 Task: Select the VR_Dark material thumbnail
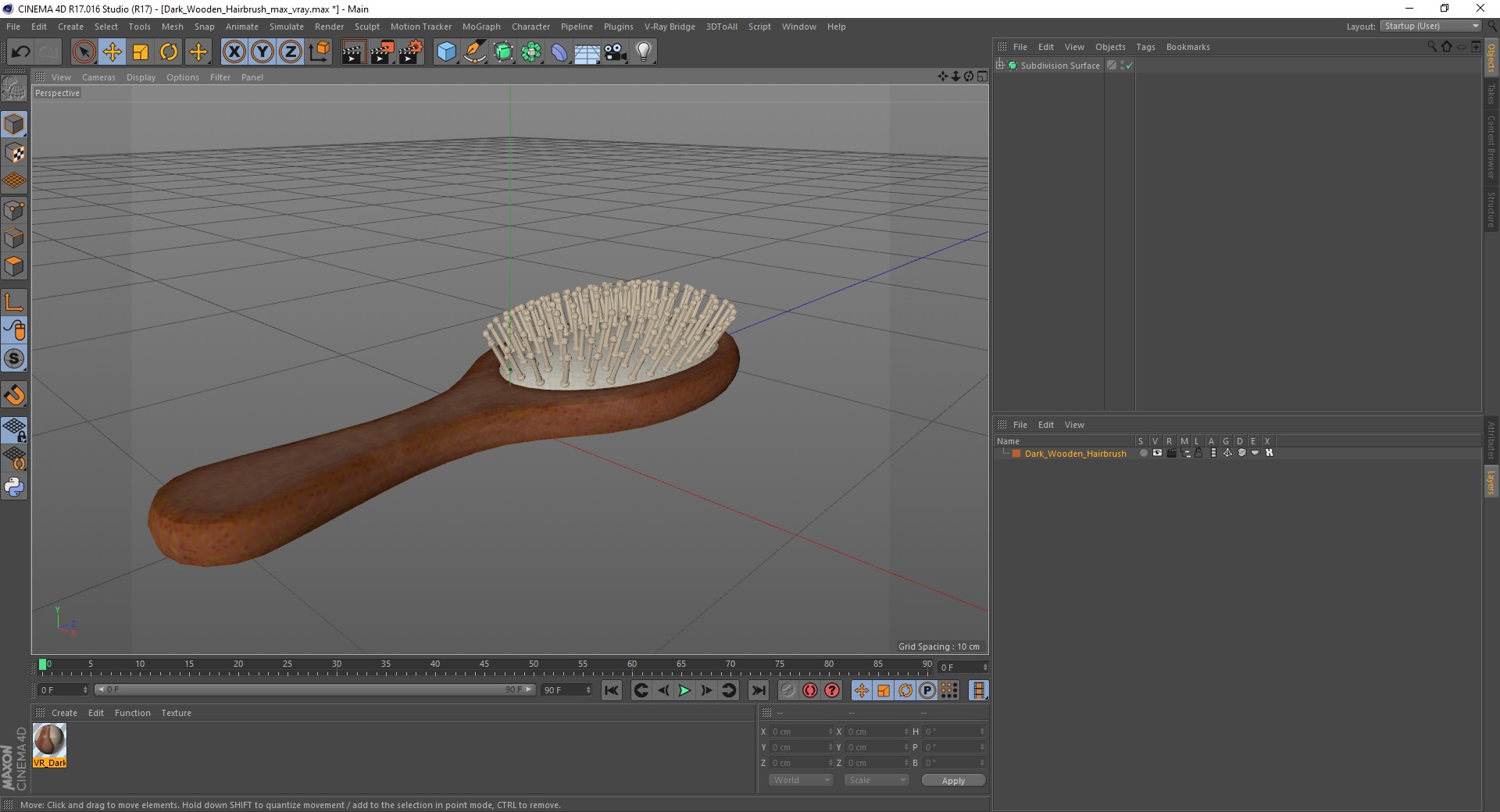(x=50, y=745)
